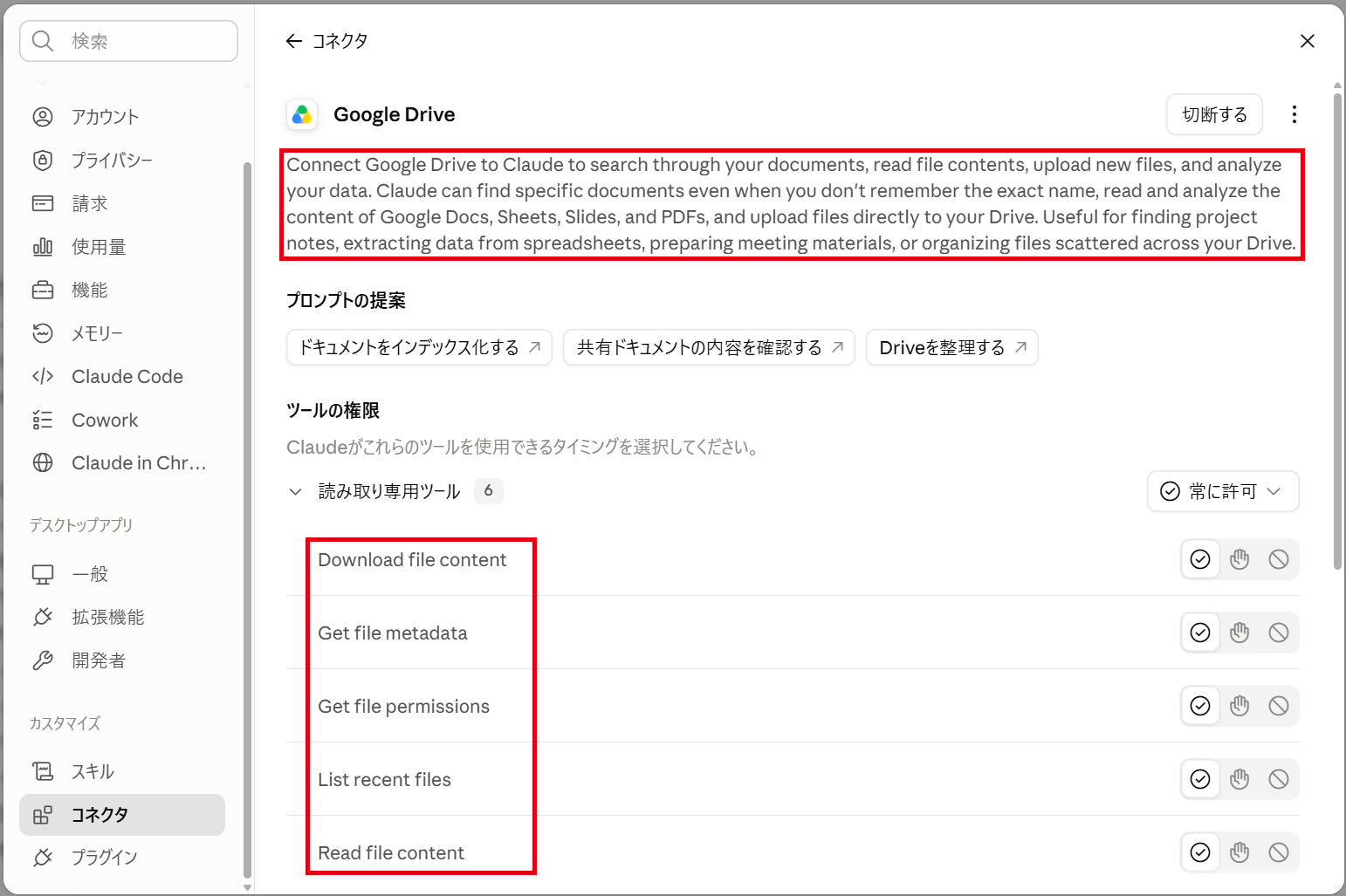Click the プロンプトの提案 heading

pos(347,300)
